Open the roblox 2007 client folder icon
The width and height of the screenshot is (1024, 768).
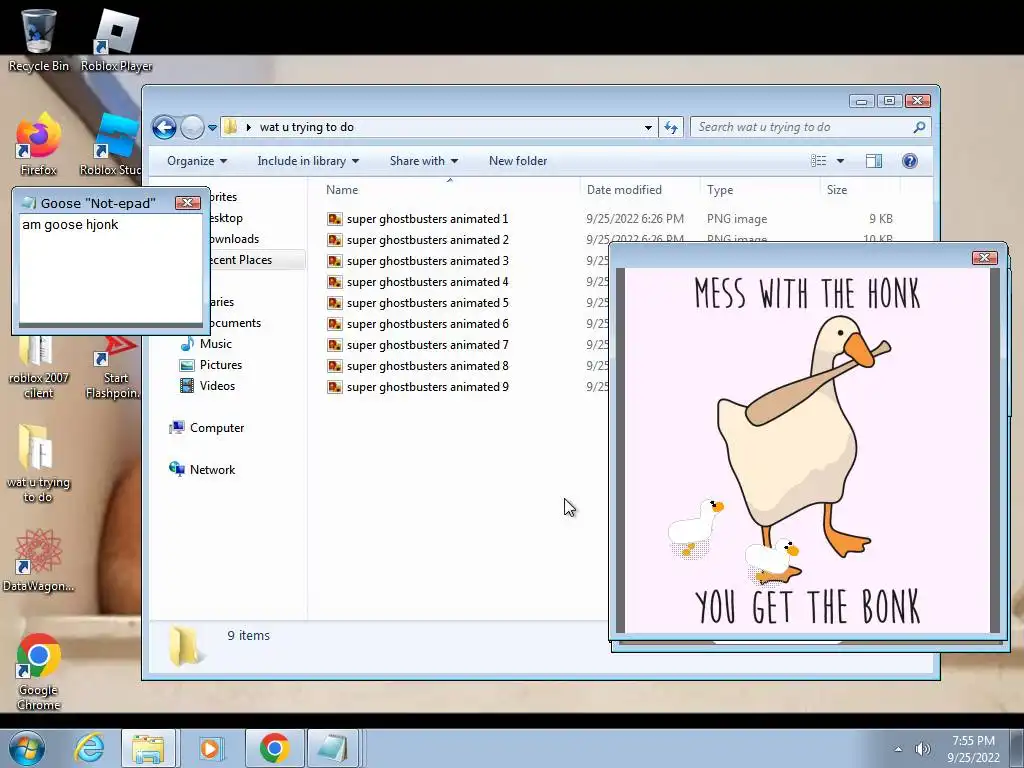(x=38, y=366)
